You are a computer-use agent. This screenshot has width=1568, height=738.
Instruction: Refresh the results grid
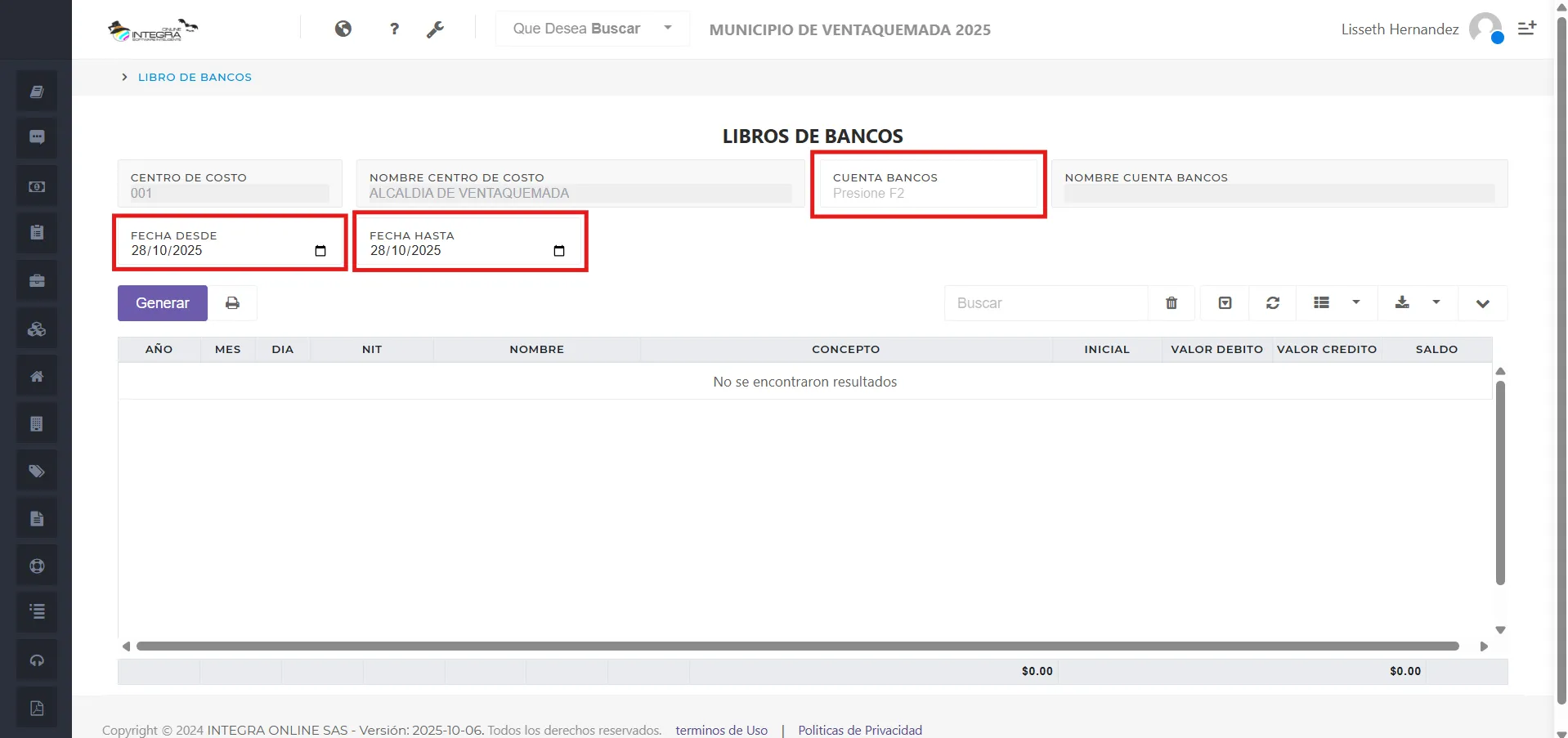coord(1272,302)
